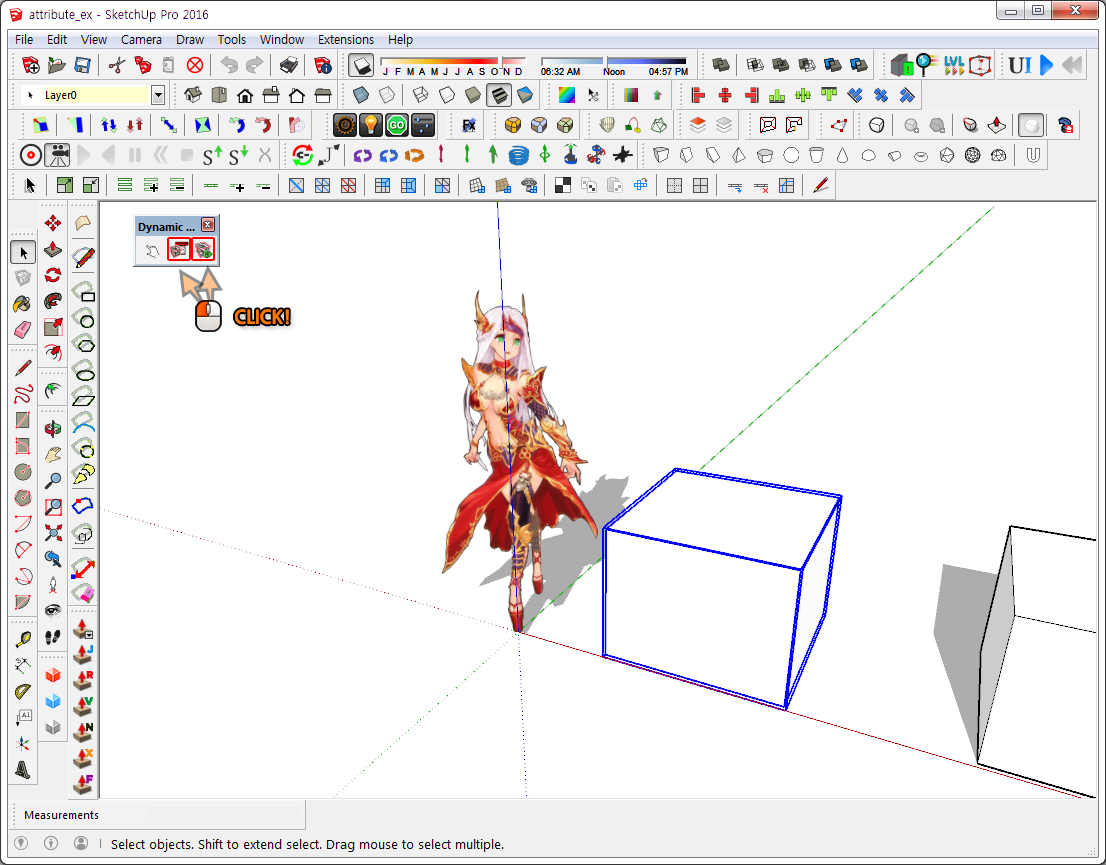This screenshot has height=865, width=1106.
Task: Open Model Info icon
Action: tap(323, 66)
